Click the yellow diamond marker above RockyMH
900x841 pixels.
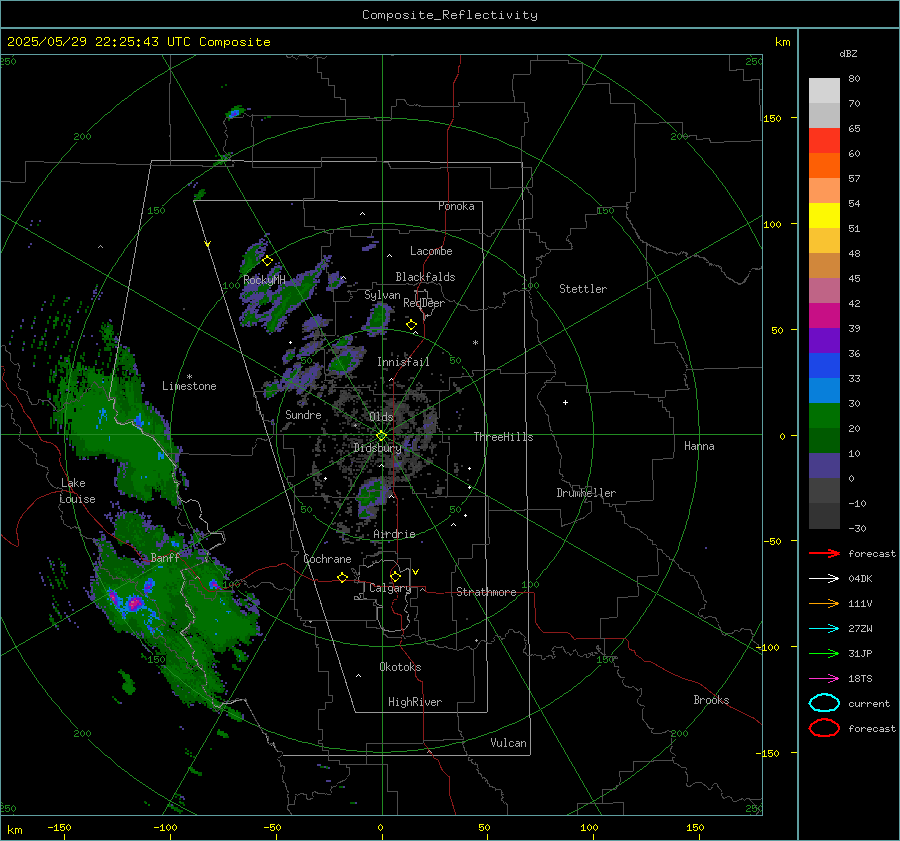point(267,261)
